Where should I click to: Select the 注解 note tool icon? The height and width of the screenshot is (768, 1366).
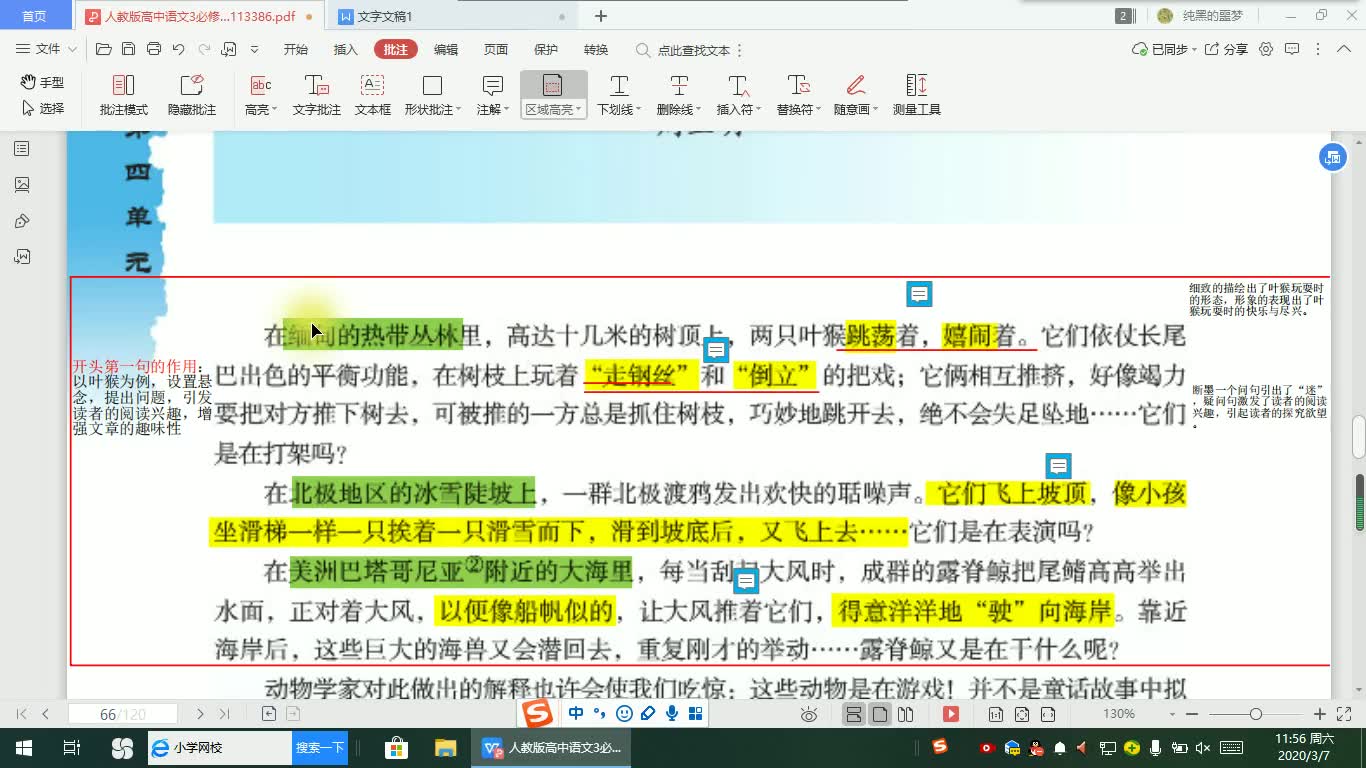click(x=492, y=85)
